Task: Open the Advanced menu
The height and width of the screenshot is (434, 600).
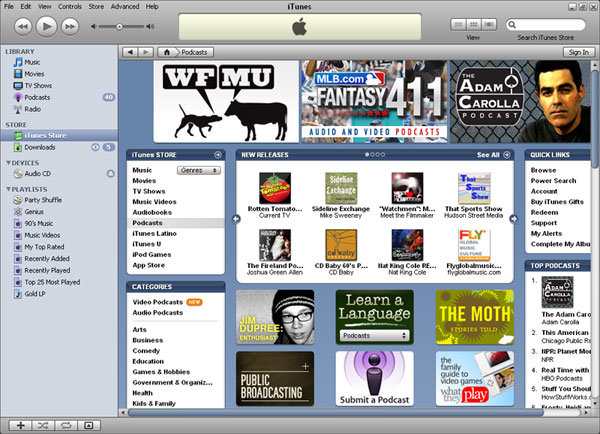Action: tap(125, 7)
